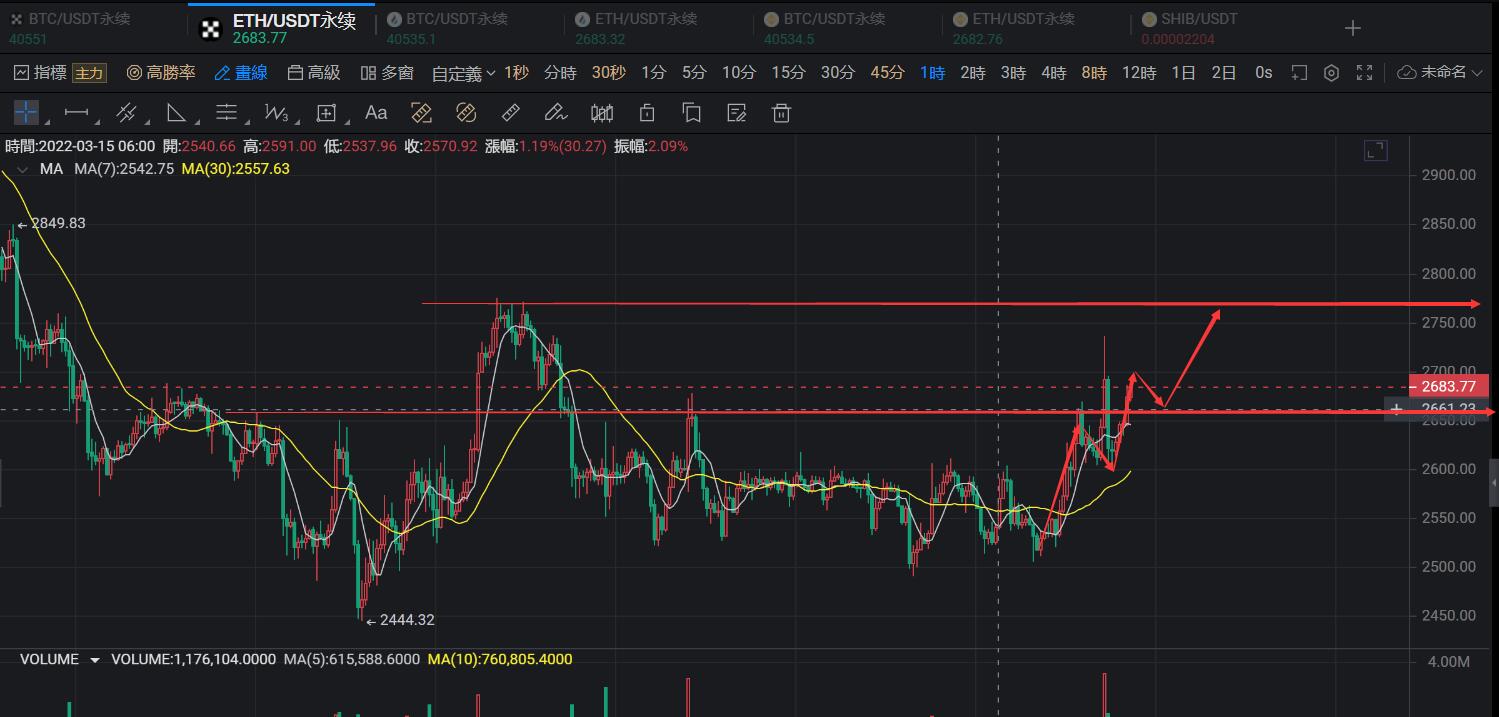1499x717 pixels.
Task: Open the 未命名 layout dropdown
Action: point(1442,72)
